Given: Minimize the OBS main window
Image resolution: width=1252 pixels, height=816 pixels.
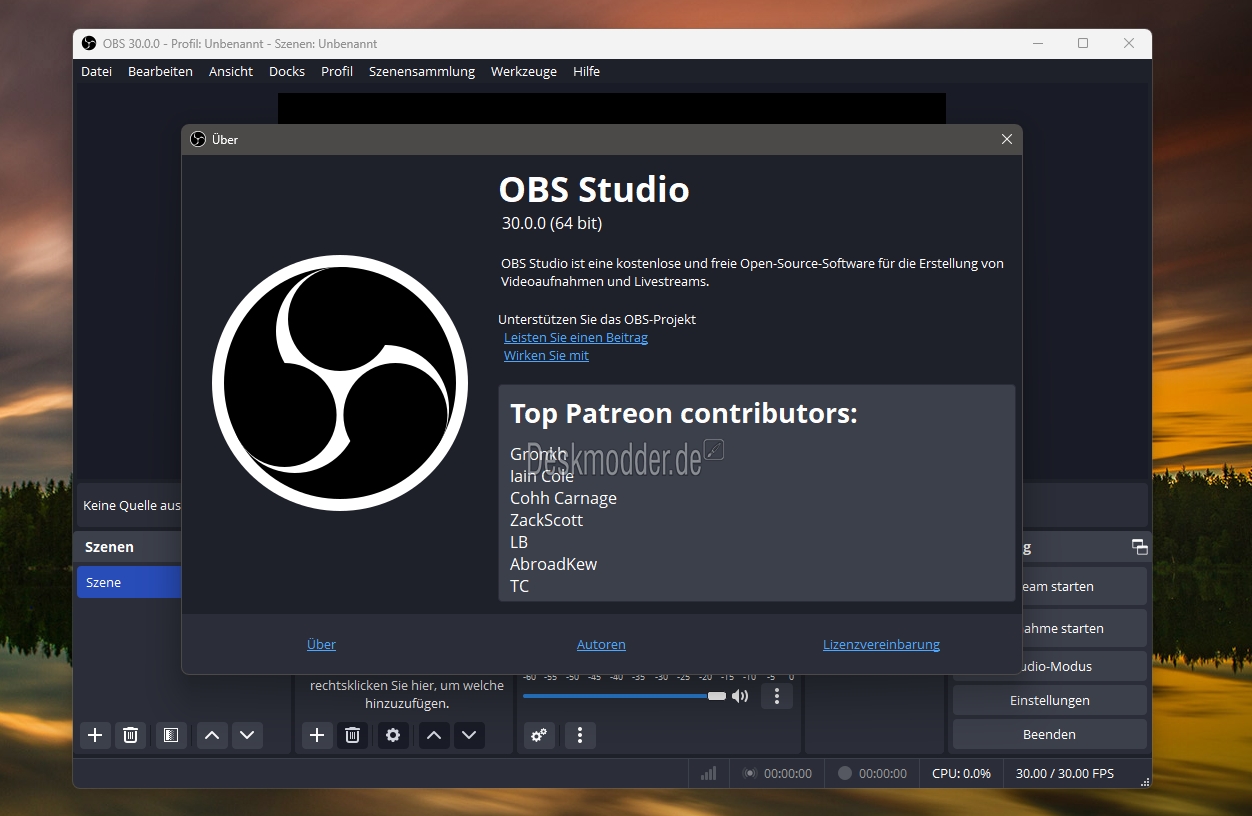Looking at the screenshot, I should coord(1037,44).
